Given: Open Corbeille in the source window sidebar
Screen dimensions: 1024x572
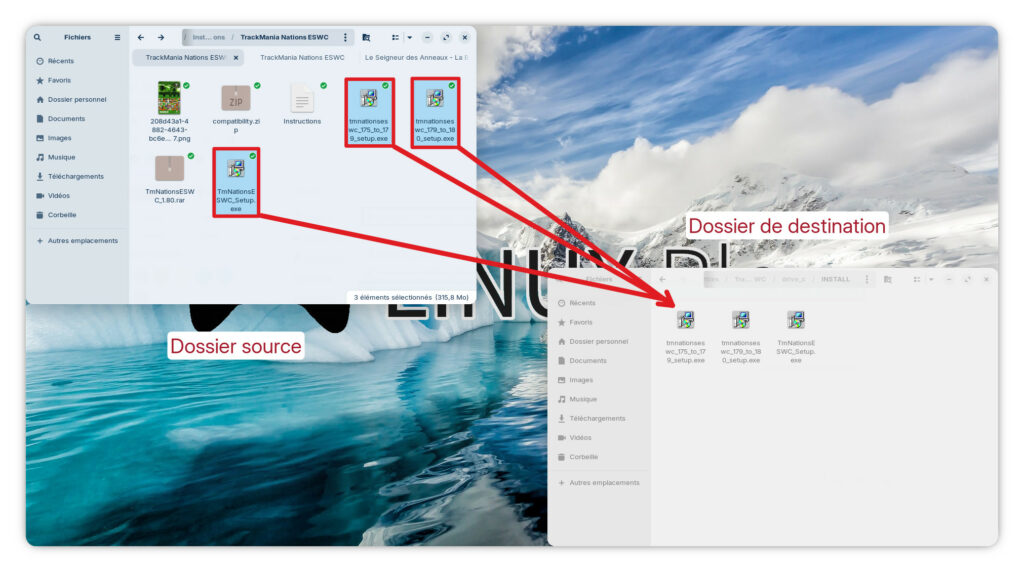Looking at the screenshot, I should 62,215.
